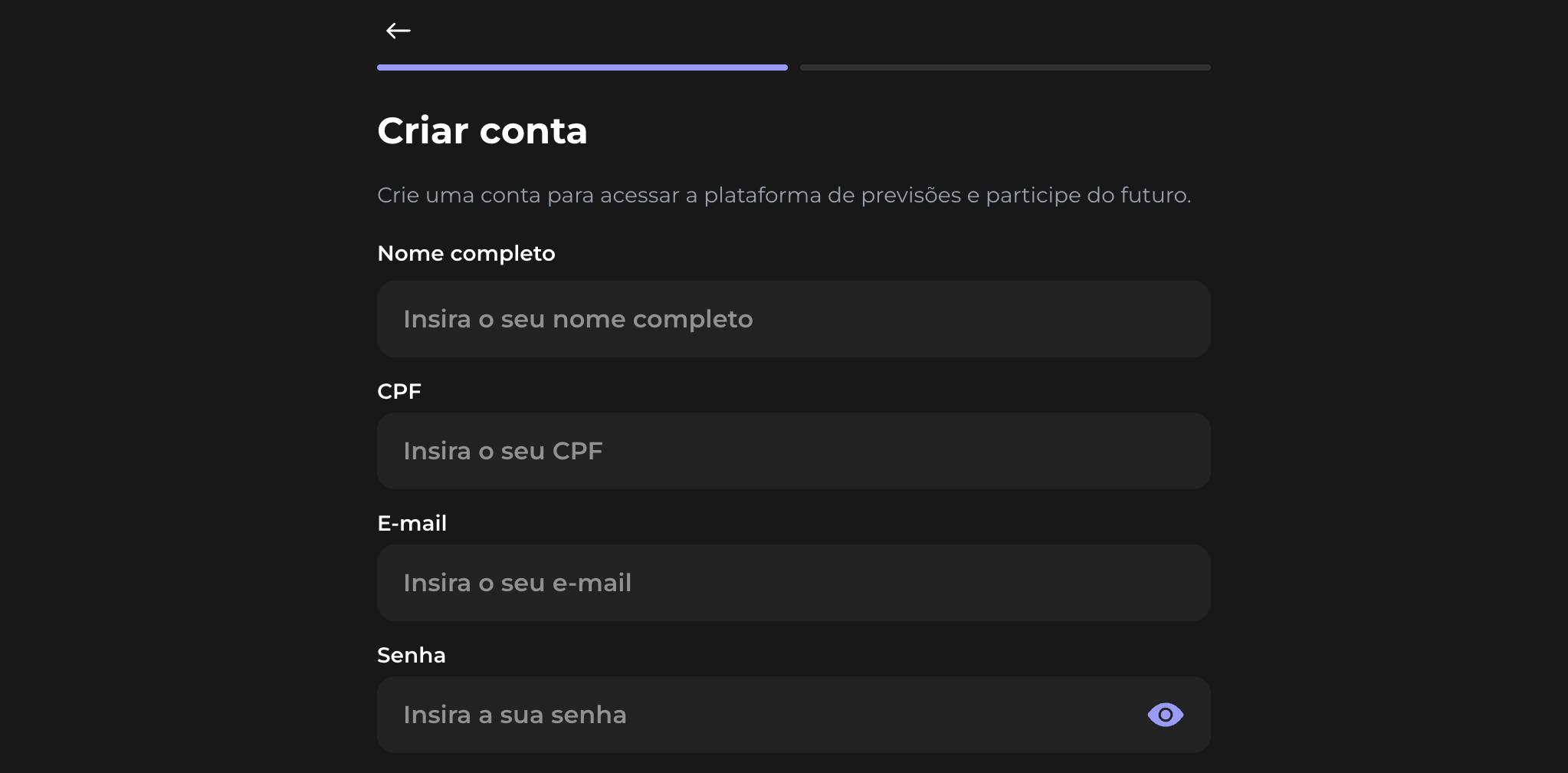Click the "Nome completo" field label
This screenshot has height=773, width=1568.
(466, 254)
